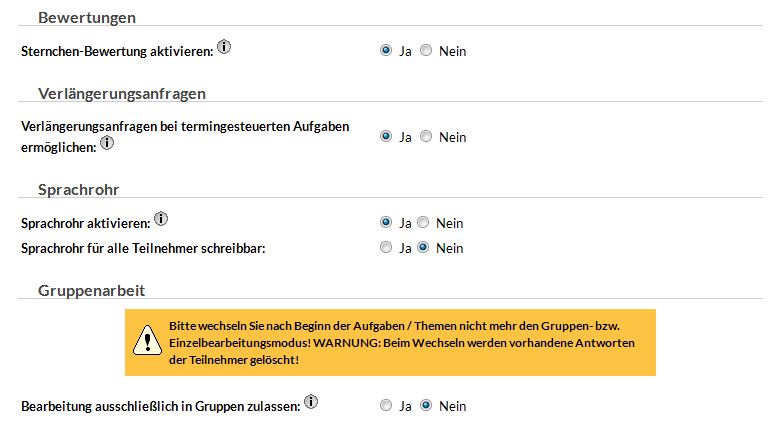The height and width of the screenshot is (429, 774).
Task: Click the Verlängerungsanfragen section heading
Action: pos(121,94)
